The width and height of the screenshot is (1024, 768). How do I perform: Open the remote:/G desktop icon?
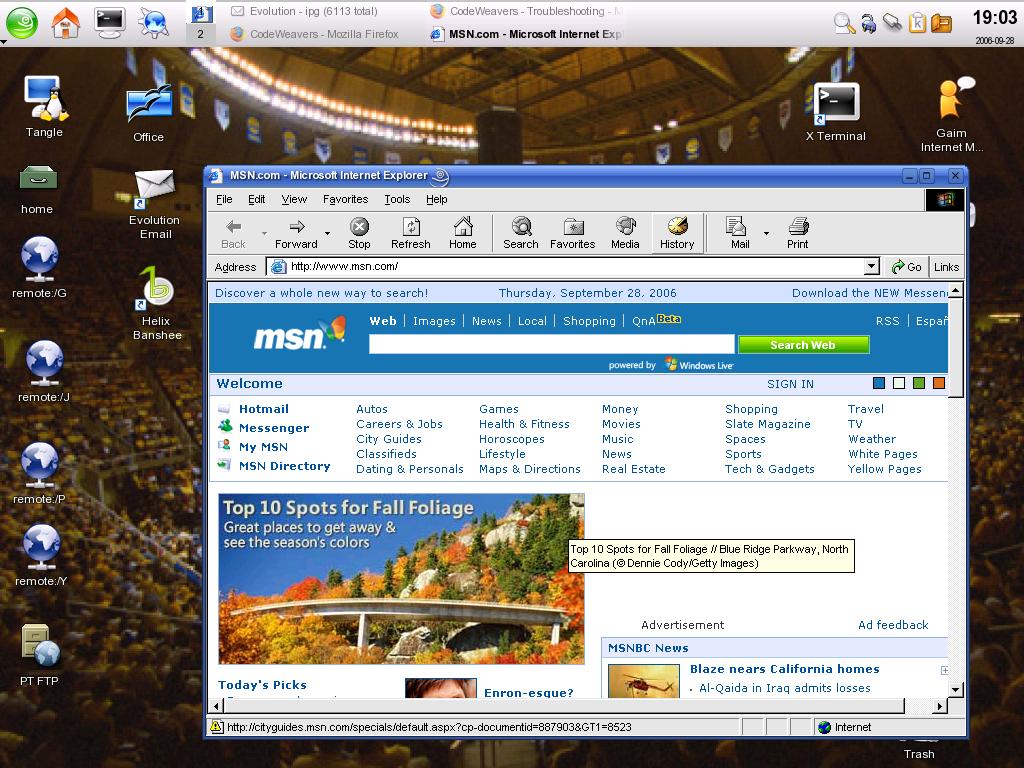tap(39, 268)
